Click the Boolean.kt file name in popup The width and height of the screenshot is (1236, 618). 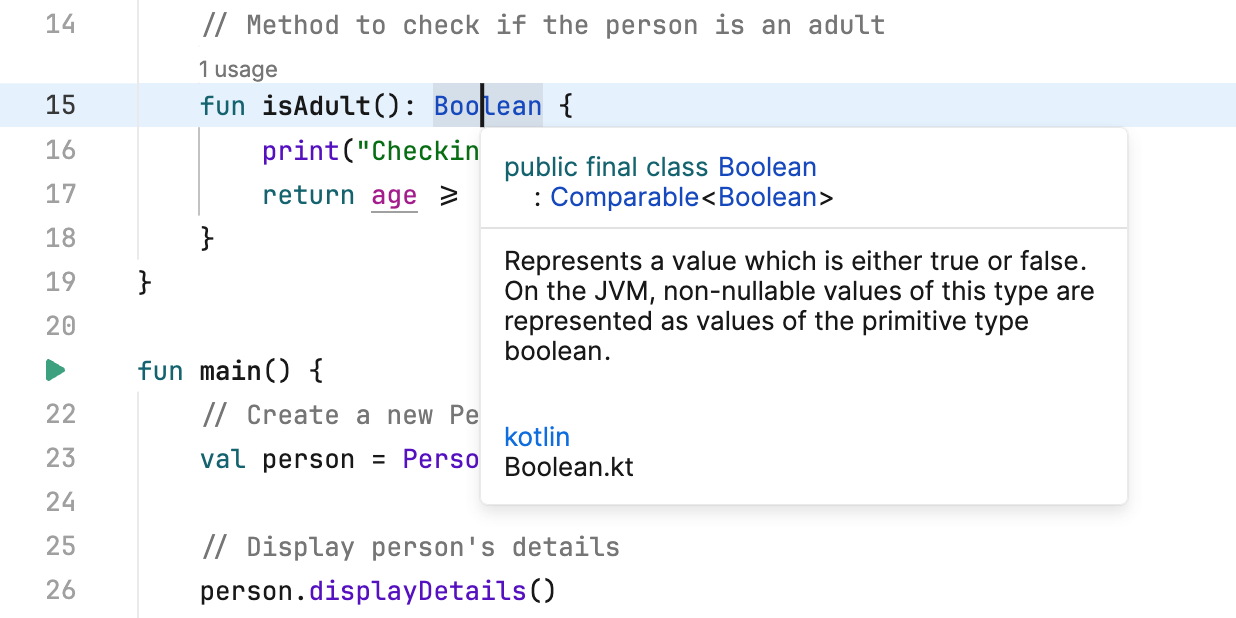coord(569,467)
